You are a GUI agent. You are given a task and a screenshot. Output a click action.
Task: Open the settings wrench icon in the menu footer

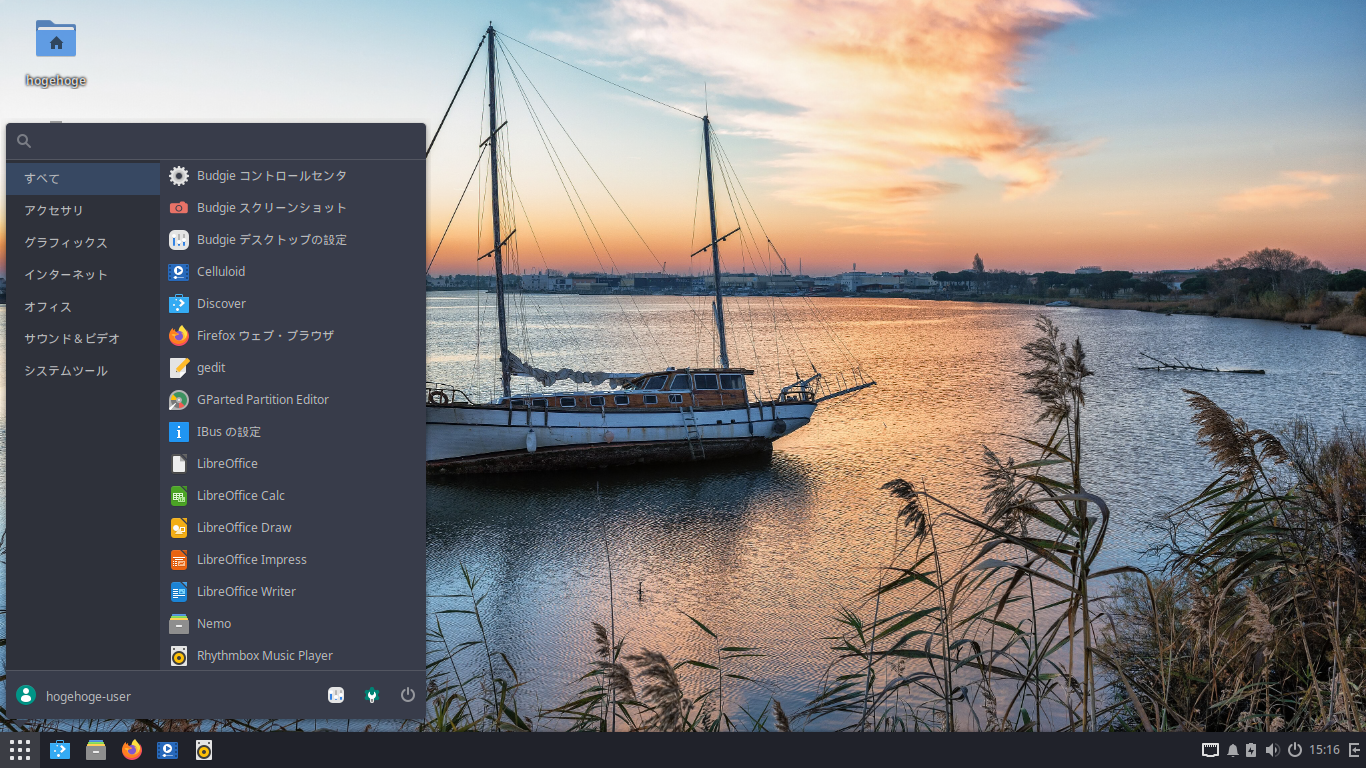pos(371,695)
